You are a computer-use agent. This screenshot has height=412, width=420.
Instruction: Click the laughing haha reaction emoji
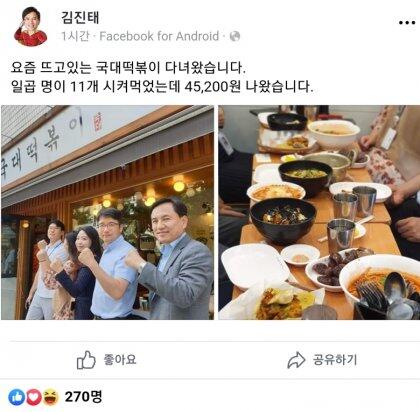click(x=51, y=397)
